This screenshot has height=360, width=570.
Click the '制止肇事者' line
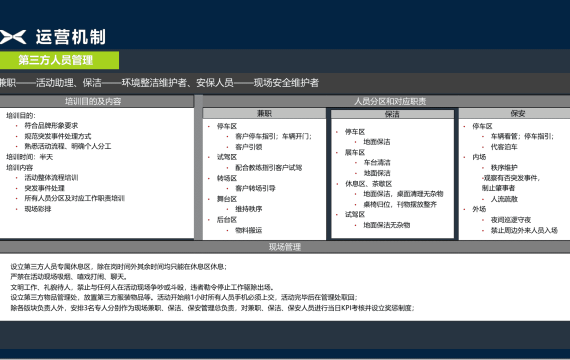pos(499,188)
